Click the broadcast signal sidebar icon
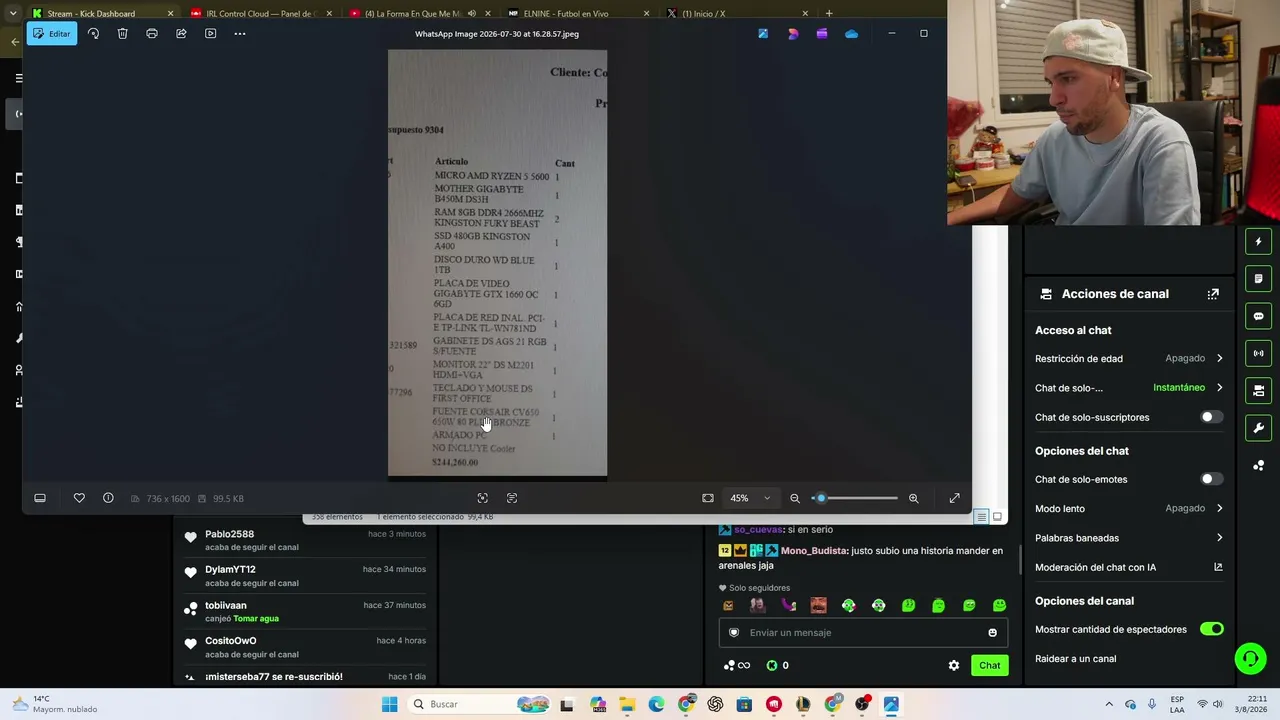This screenshot has width=1280, height=720. [1258, 353]
